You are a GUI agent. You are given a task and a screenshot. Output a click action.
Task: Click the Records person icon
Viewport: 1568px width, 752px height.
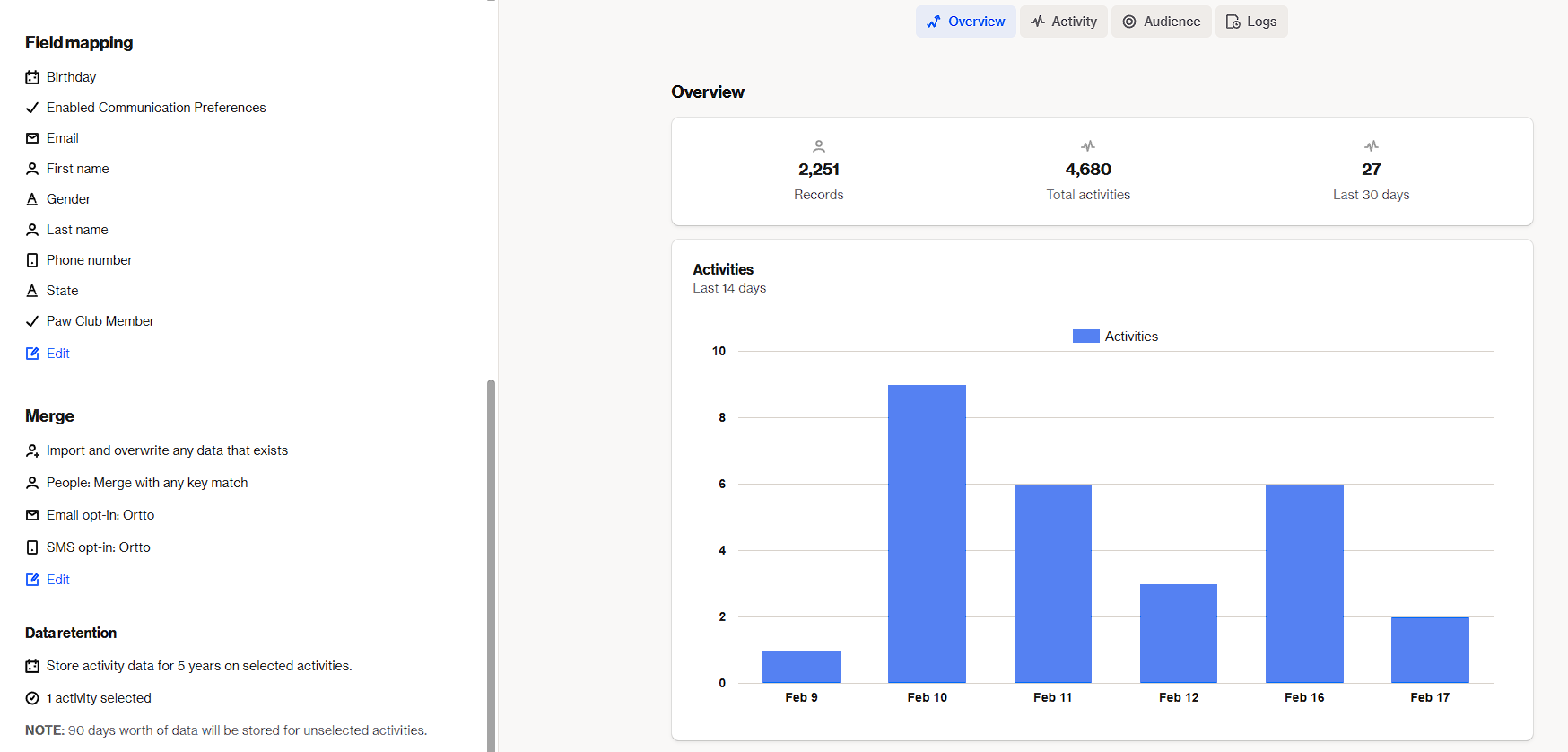tap(818, 146)
